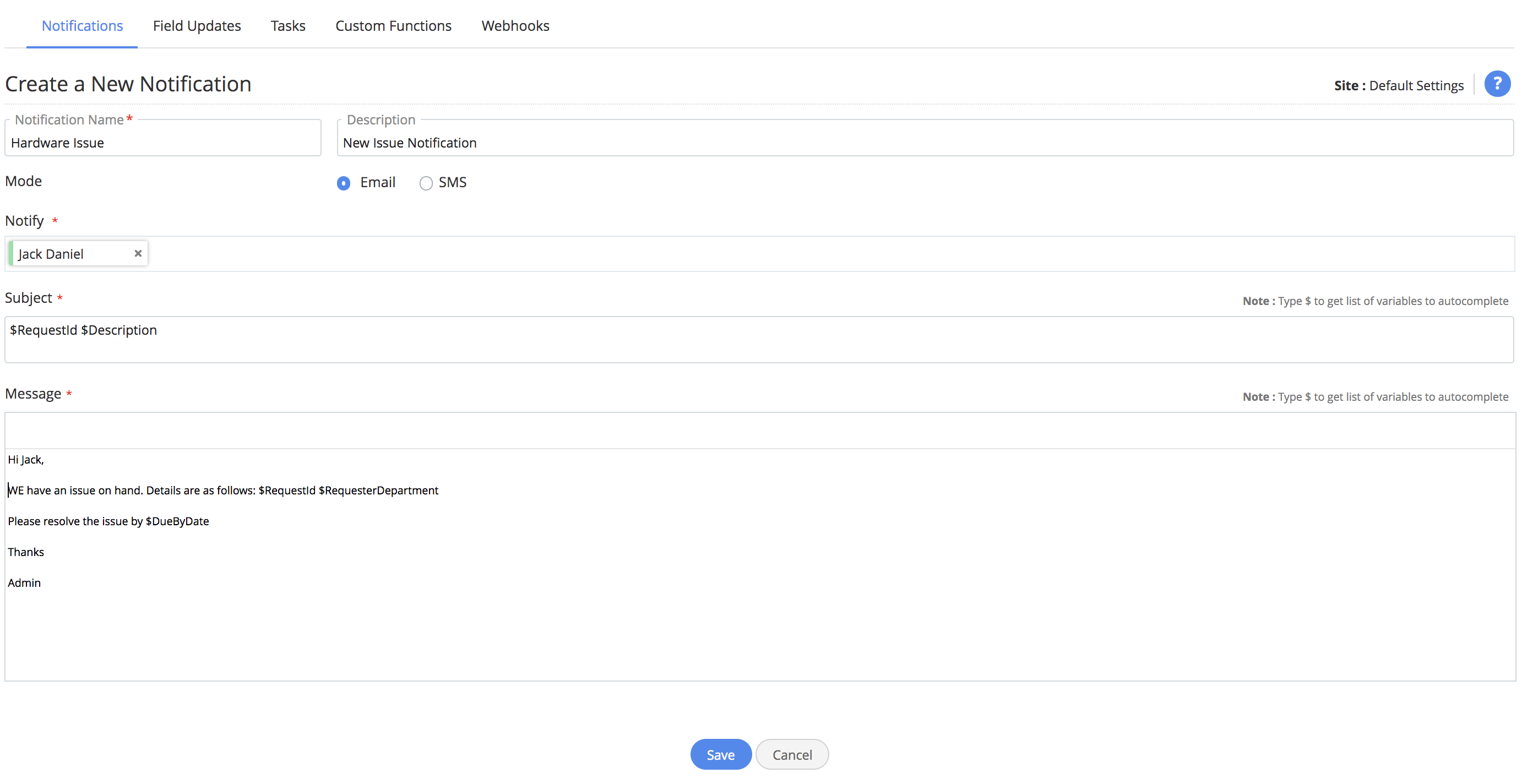The image size is (1522, 784).
Task: Click empty area of Notify field
Action: coord(827,254)
